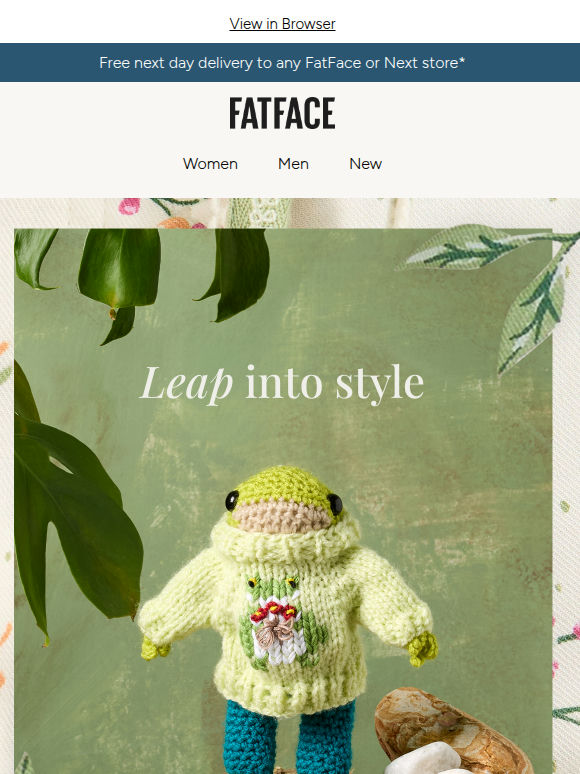
Task: Click the knitted frog's green head
Action: [x=283, y=486]
